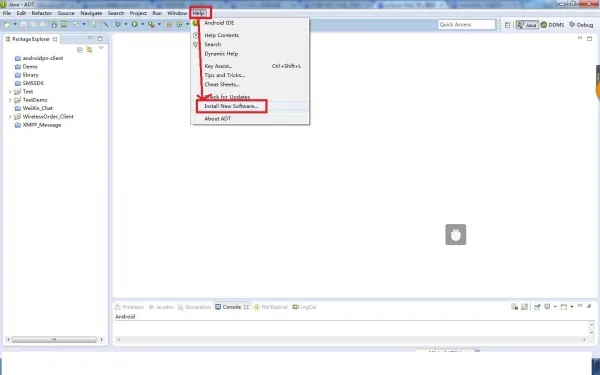The height and width of the screenshot is (375, 600).
Task: Open the Debug configurations dropdown arrow
Action: pos(126,24)
